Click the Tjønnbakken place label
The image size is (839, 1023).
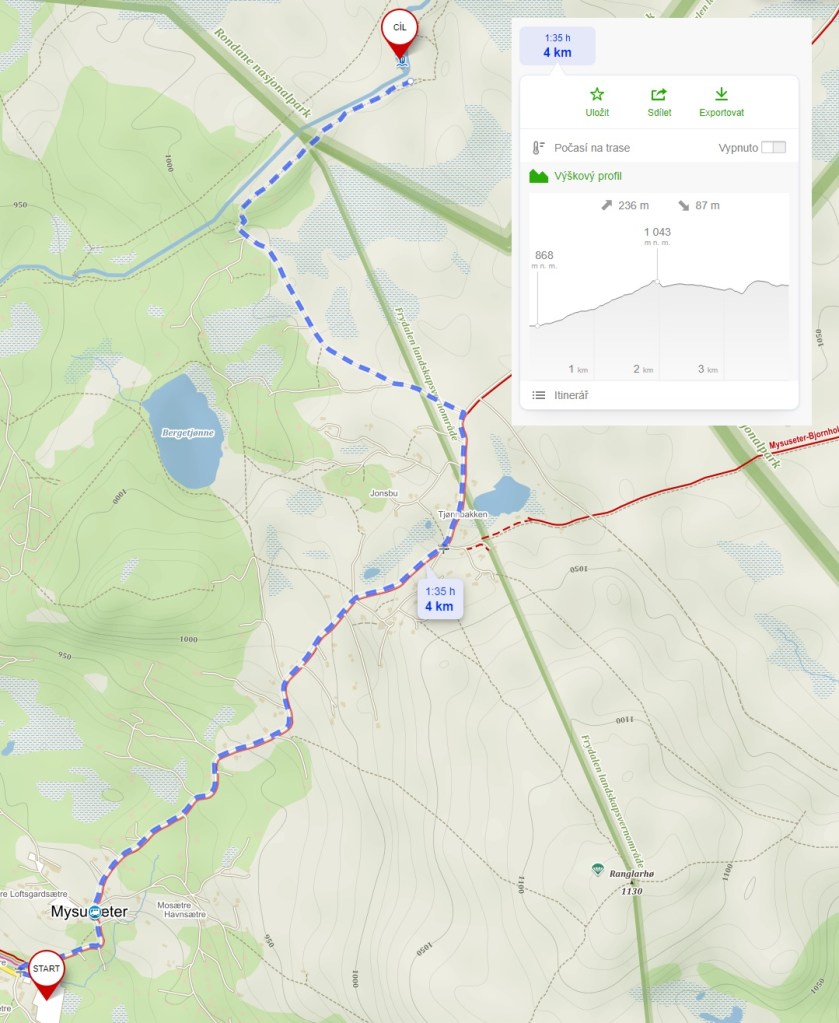click(x=463, y=514)
